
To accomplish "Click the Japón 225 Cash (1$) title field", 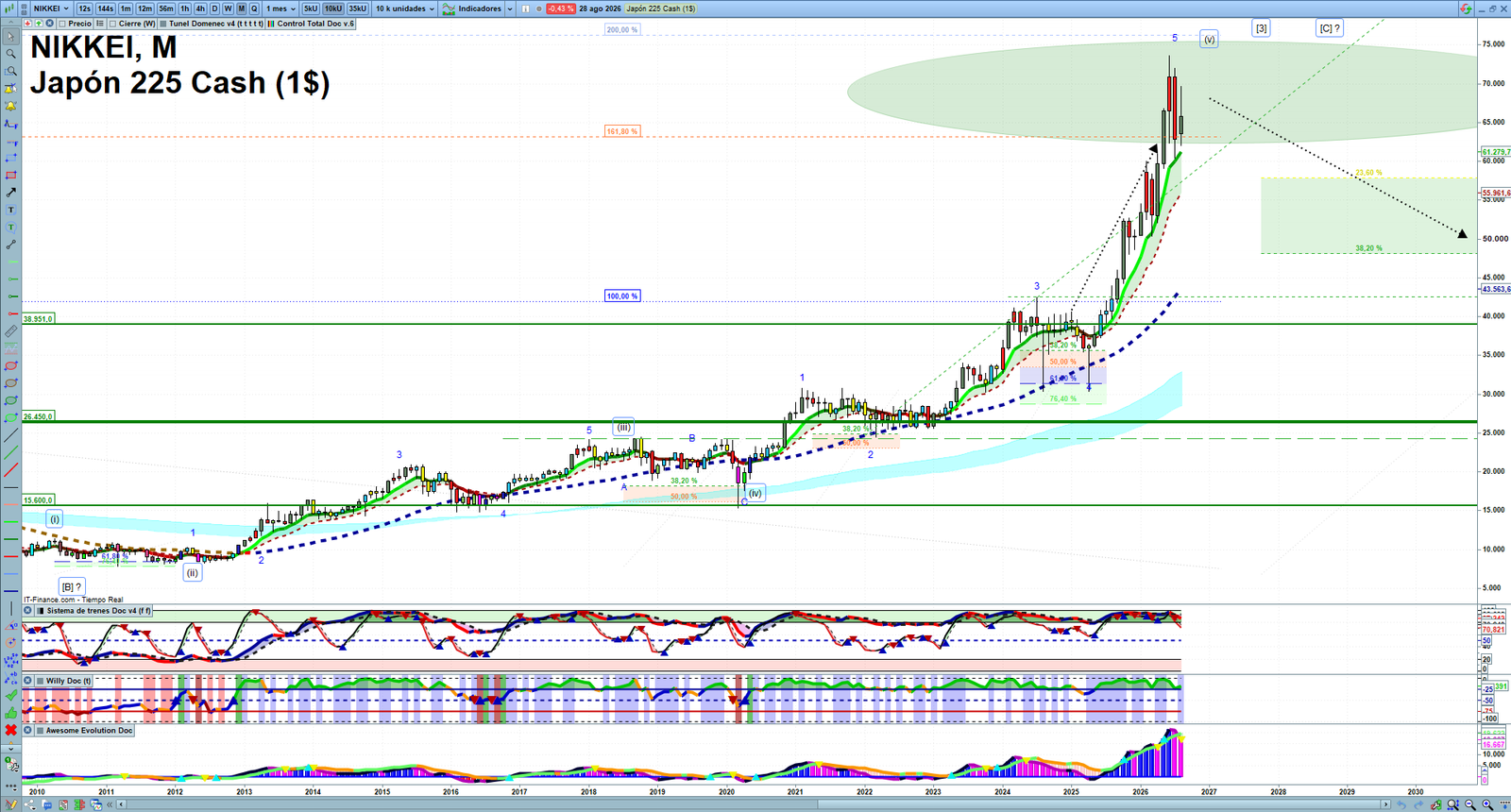I will point(661,8).
